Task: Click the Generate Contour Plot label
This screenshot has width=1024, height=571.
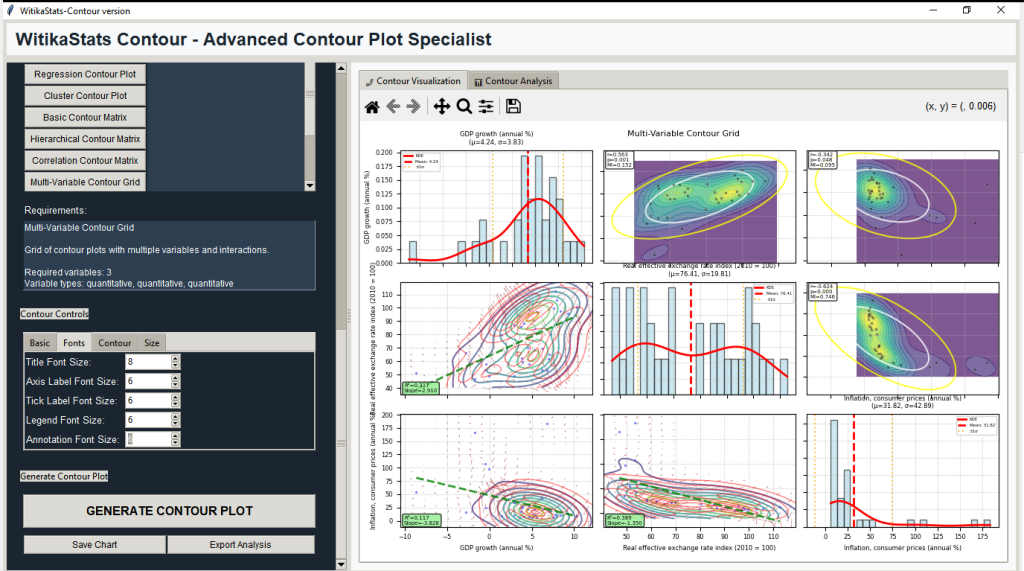Action: tap(64, 476)
